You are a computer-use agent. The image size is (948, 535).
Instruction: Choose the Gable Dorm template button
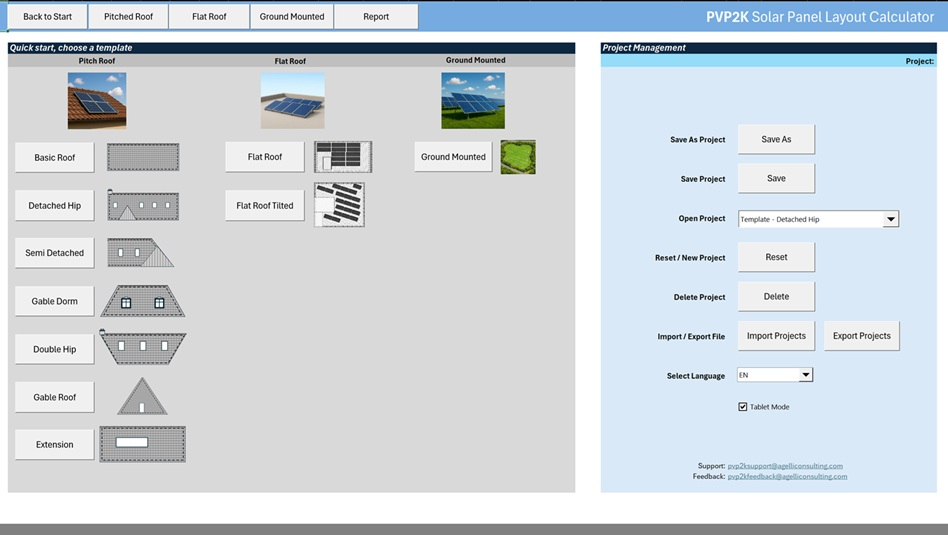point(54,301)
